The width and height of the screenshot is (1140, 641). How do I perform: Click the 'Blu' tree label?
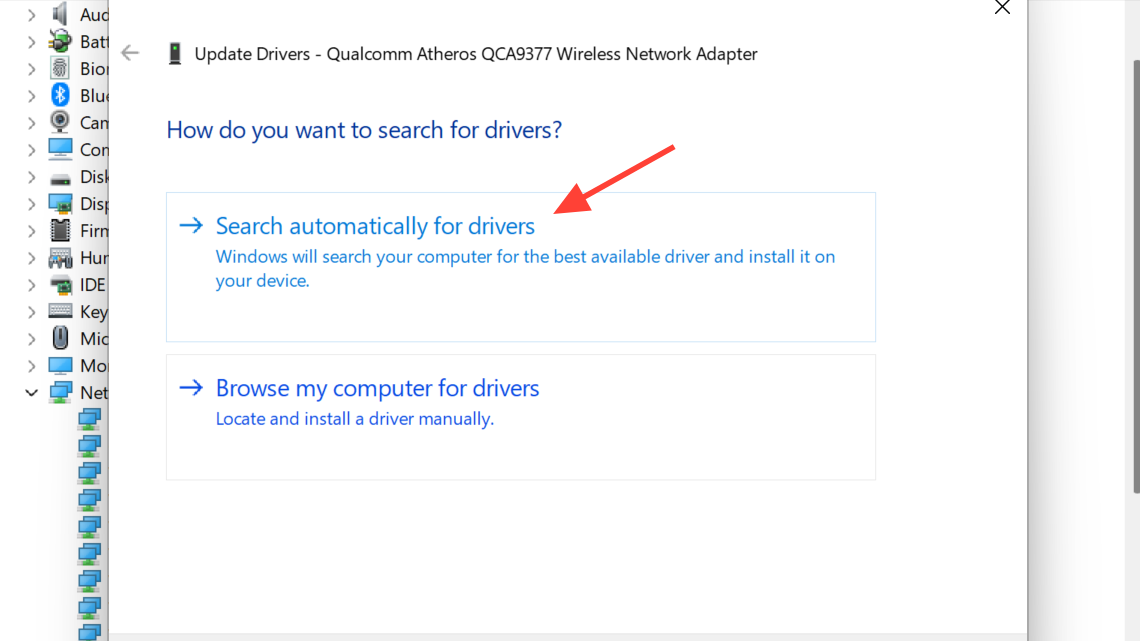click(x=94, y=96)
